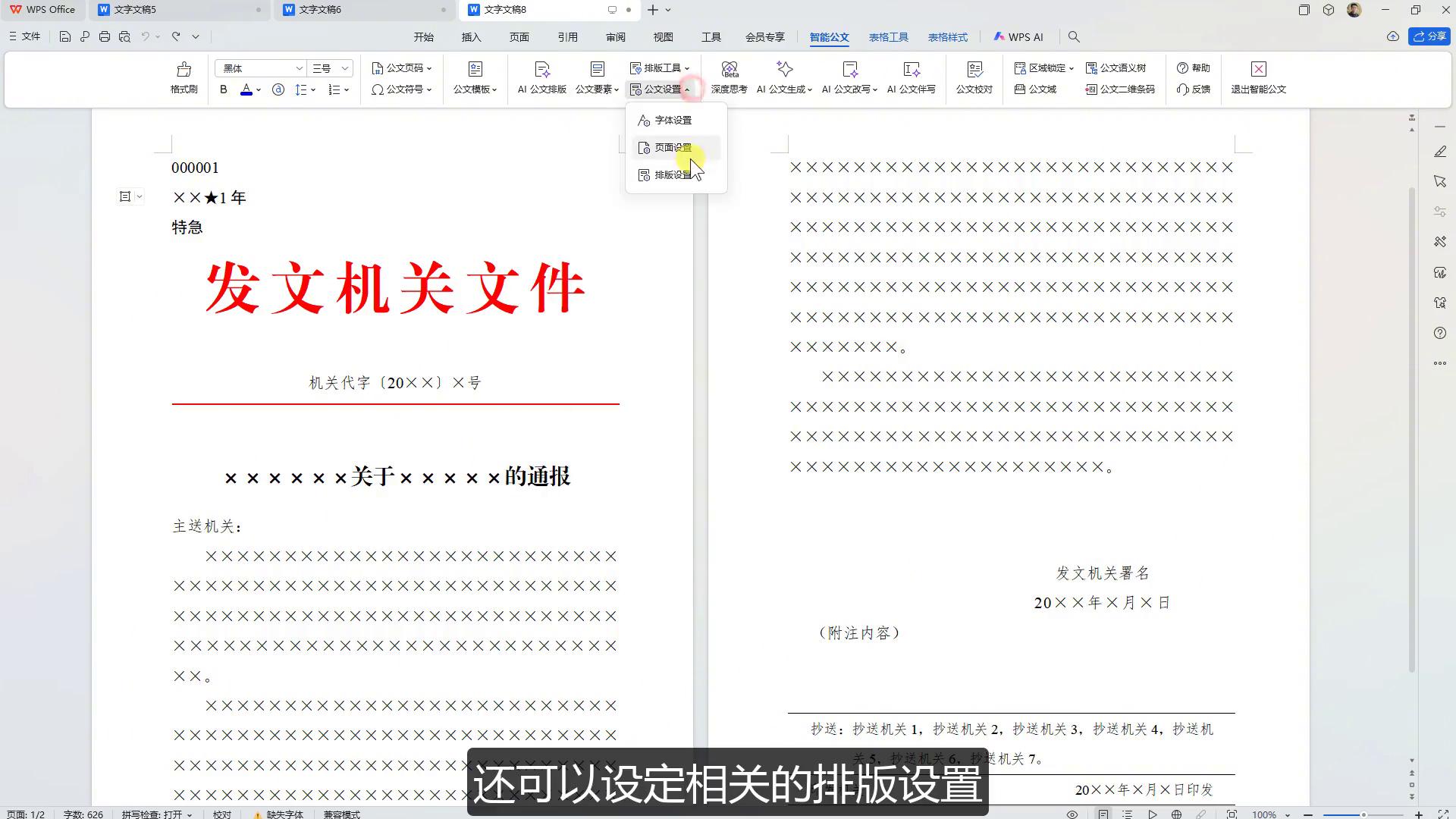Switch to the 智能公文 ribbon tab
The height and width of the screenshot is (819, 1456).
click(x=829, y=36)
